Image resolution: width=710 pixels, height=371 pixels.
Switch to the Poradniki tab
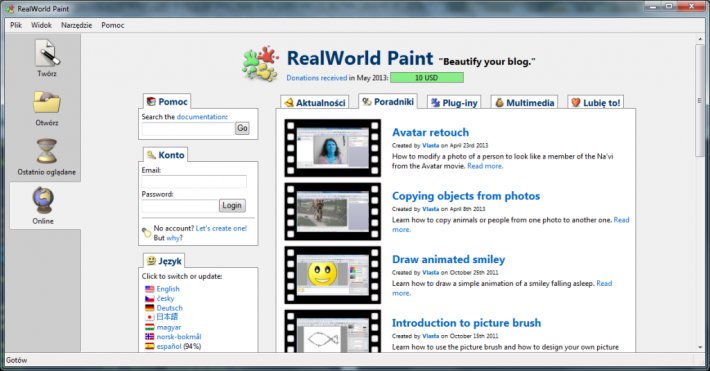[x=388, y=101]
